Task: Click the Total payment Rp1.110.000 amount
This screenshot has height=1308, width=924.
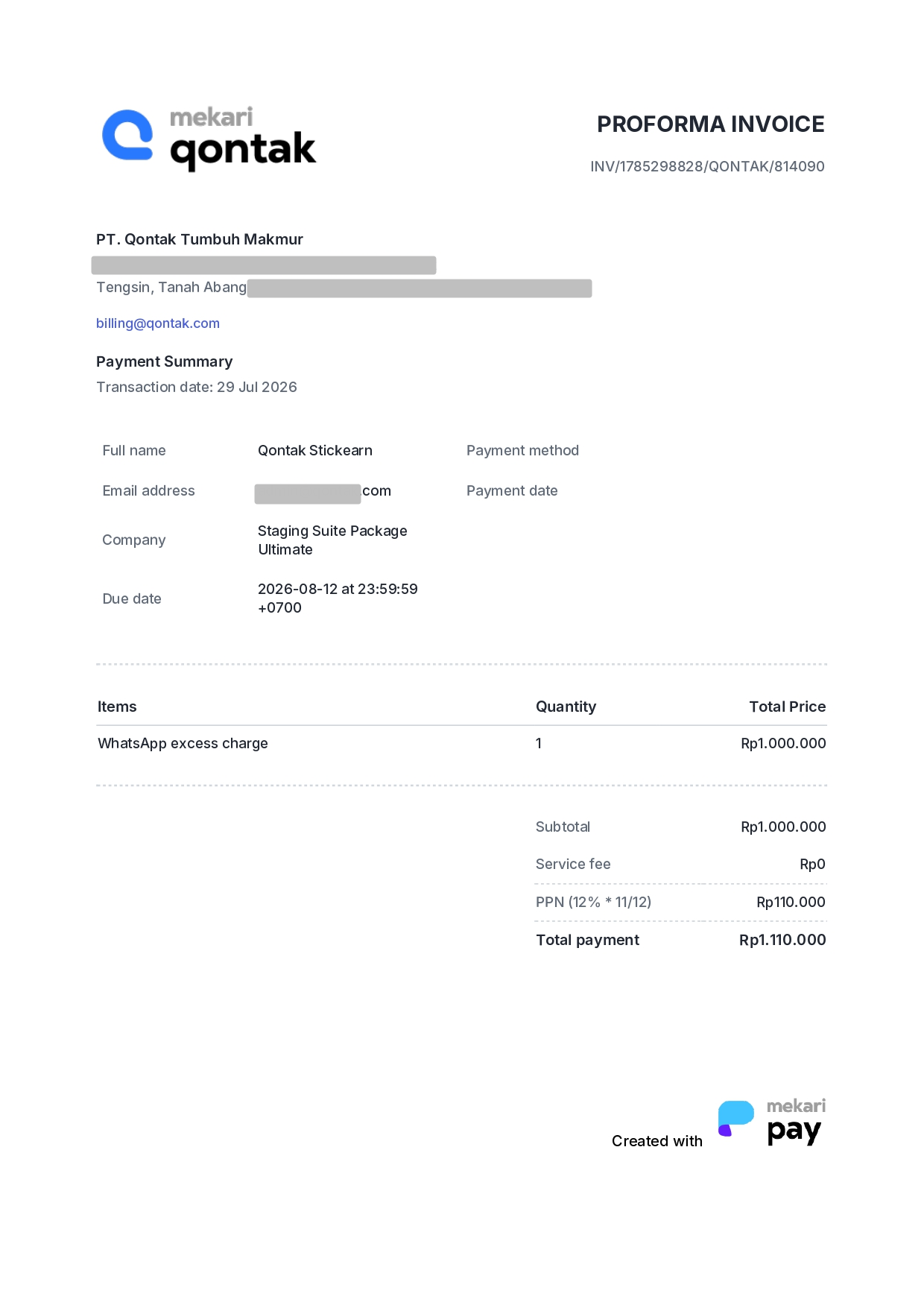Action: coord(782,940)
